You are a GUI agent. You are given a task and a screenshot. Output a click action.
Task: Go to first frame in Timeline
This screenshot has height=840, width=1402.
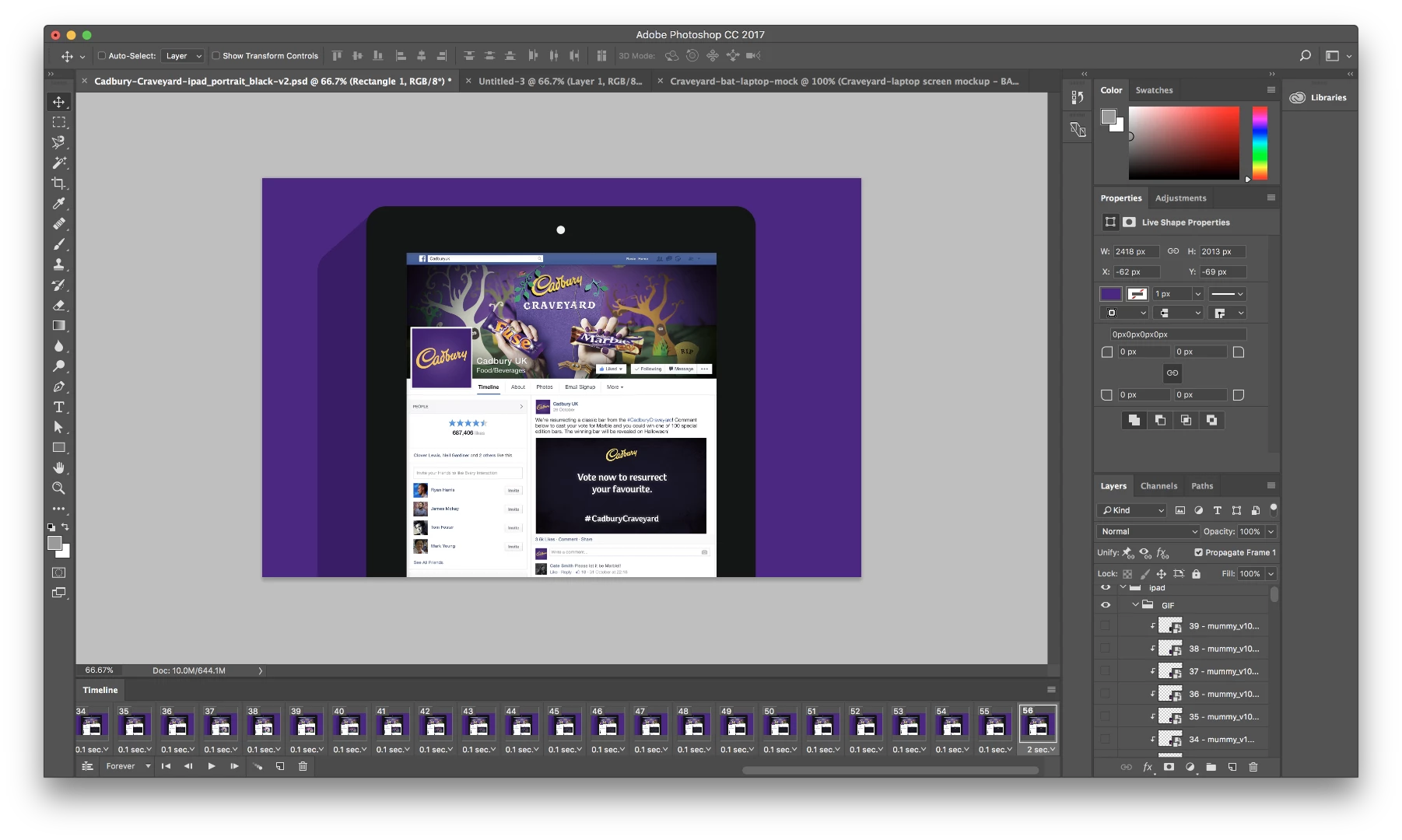166,766
